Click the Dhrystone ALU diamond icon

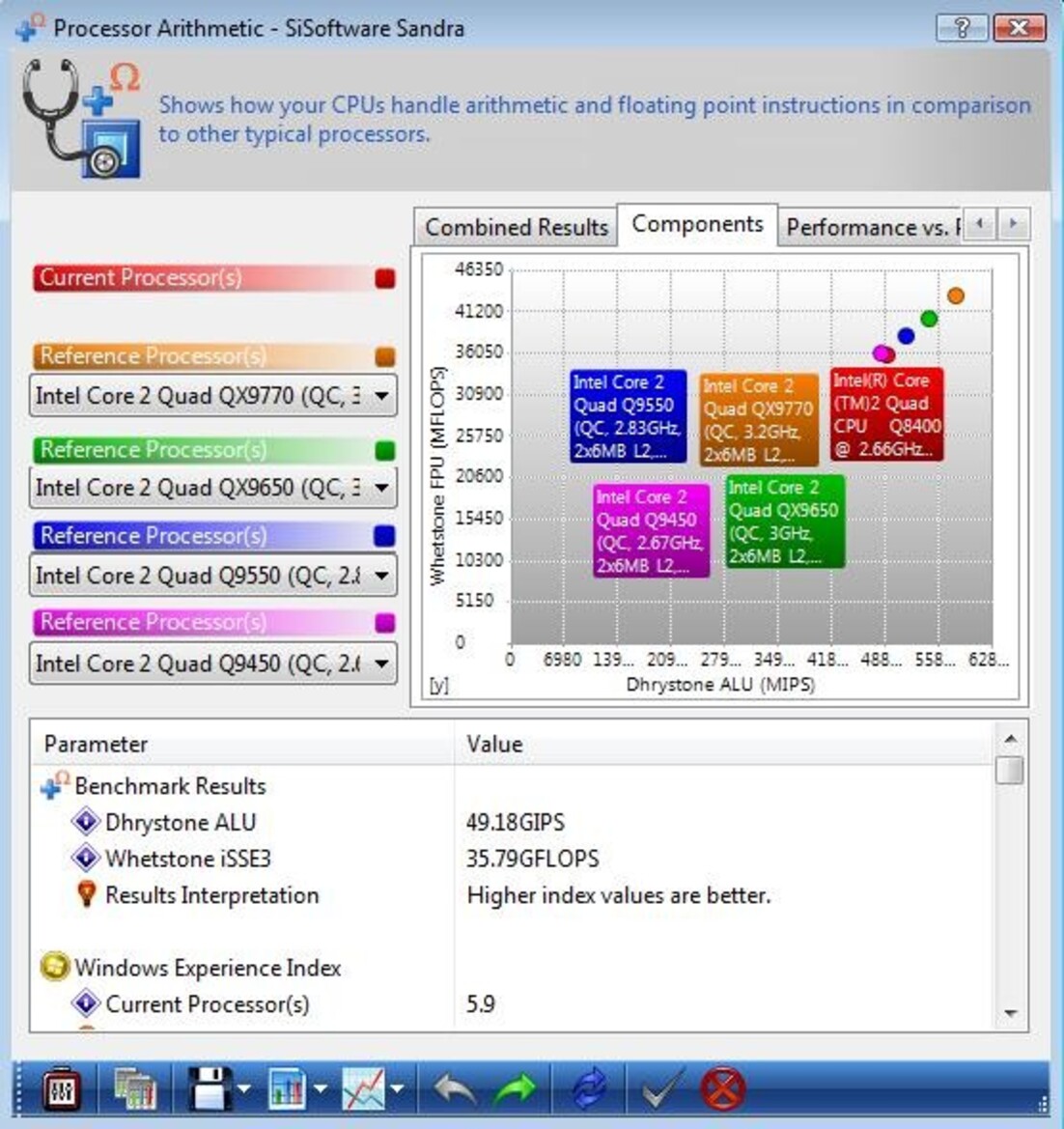pyautogui.click(x=86, y=822)
